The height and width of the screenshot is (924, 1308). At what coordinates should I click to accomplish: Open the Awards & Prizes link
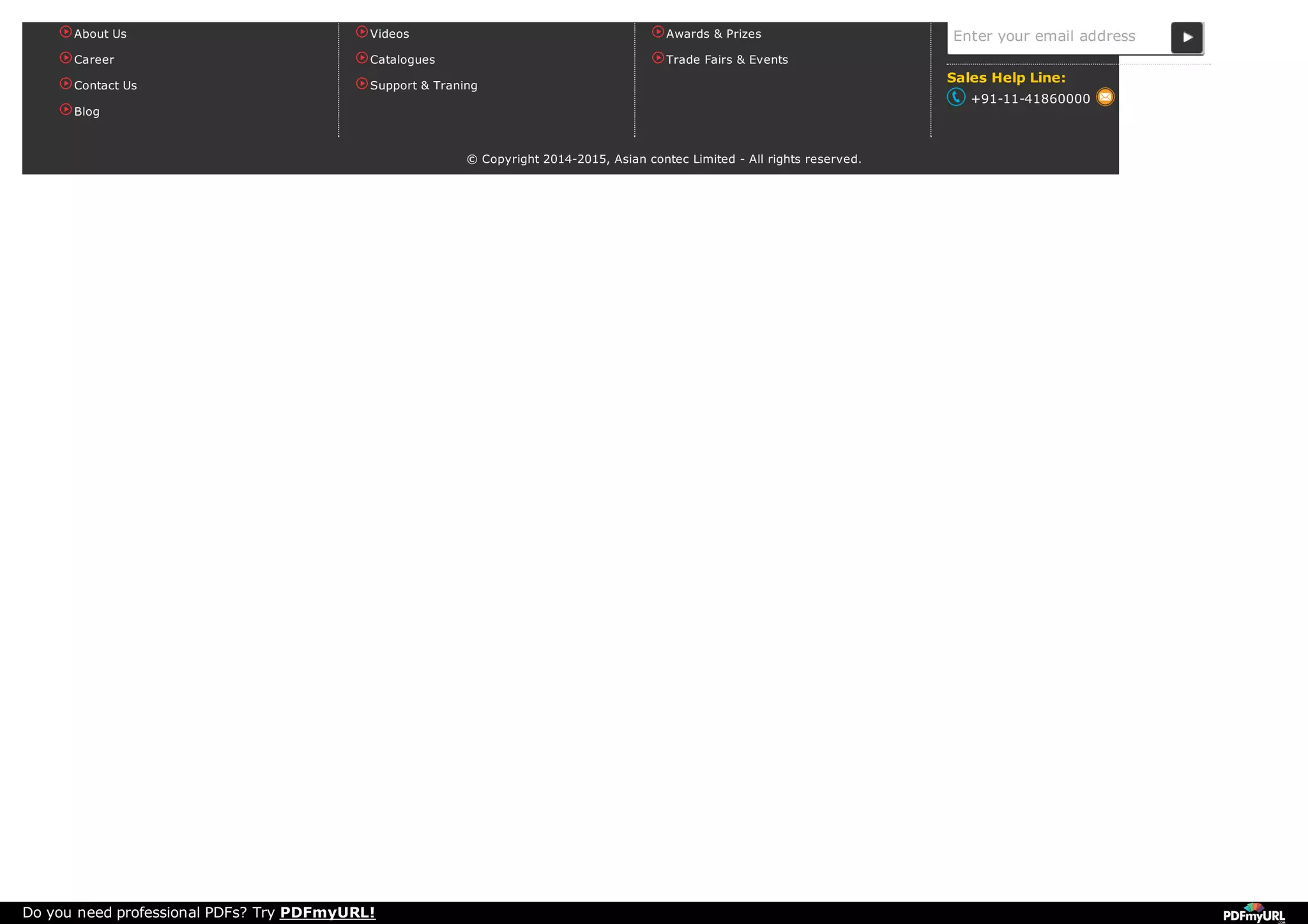[713, 34]
